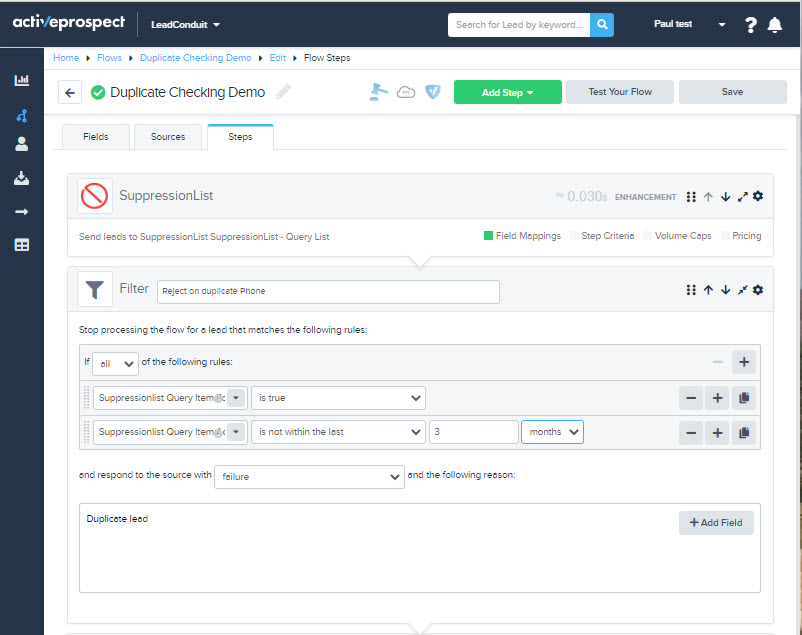802x635 pixels.
Task: Open Pricing of SuppressionList step
Action: pyautogui.click(x=741, y=236)
